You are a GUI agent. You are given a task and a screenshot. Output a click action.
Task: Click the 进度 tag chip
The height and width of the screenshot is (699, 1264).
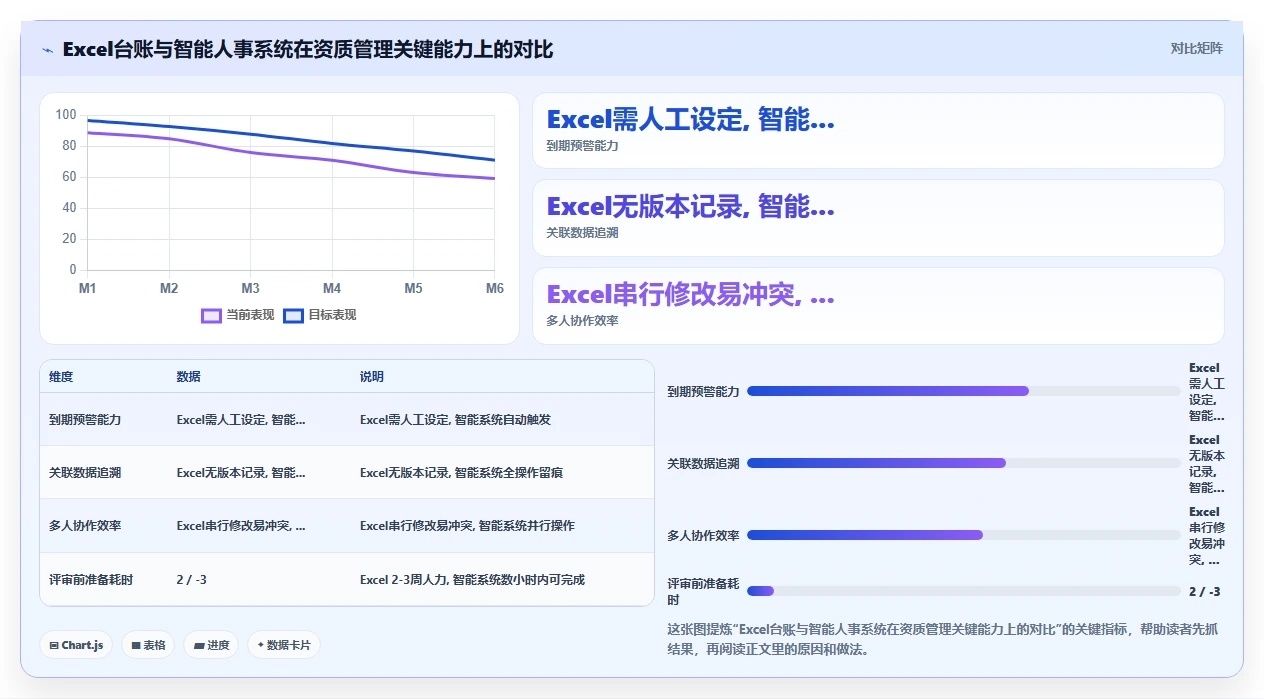(211, 645)
